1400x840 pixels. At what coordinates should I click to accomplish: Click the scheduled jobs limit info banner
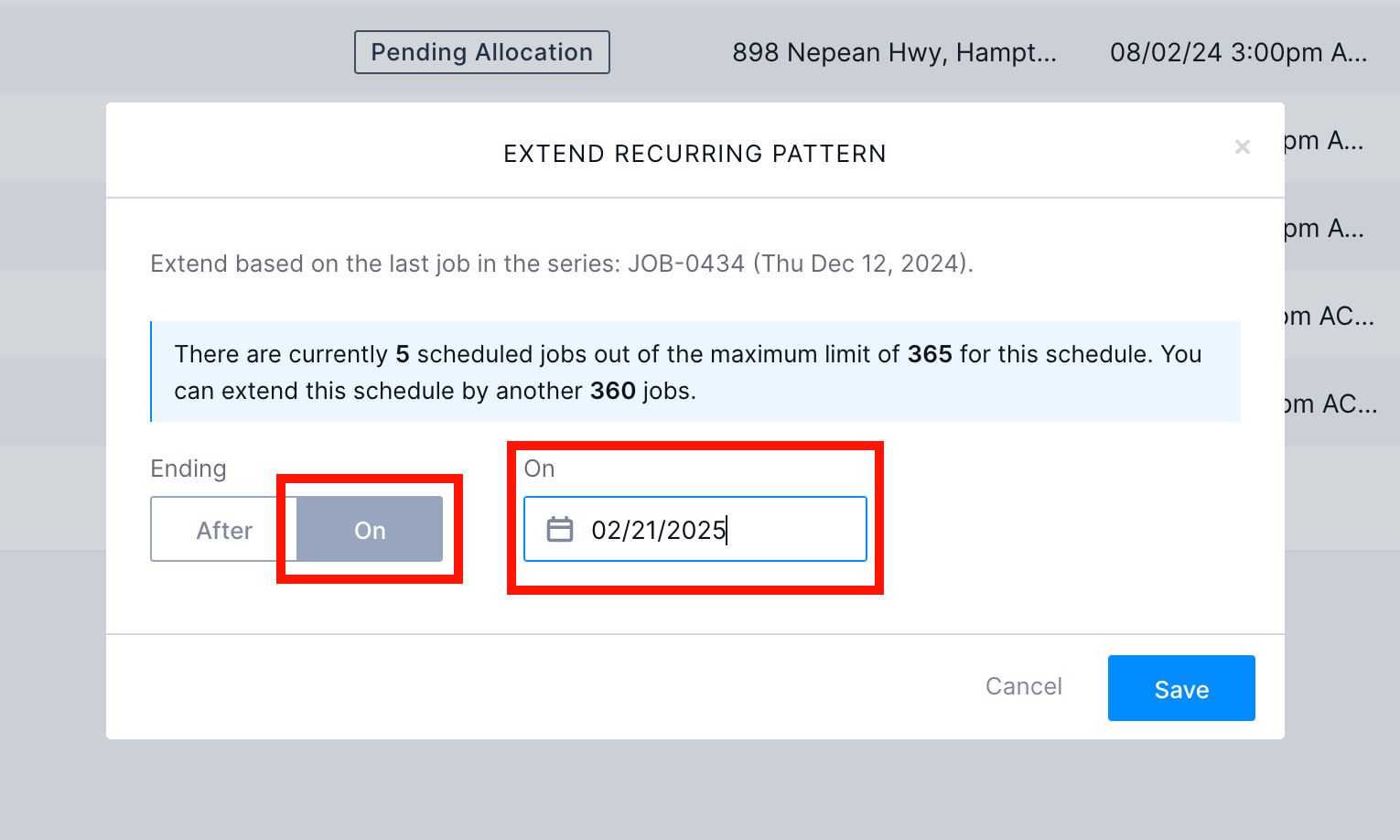tap(695, 372)
